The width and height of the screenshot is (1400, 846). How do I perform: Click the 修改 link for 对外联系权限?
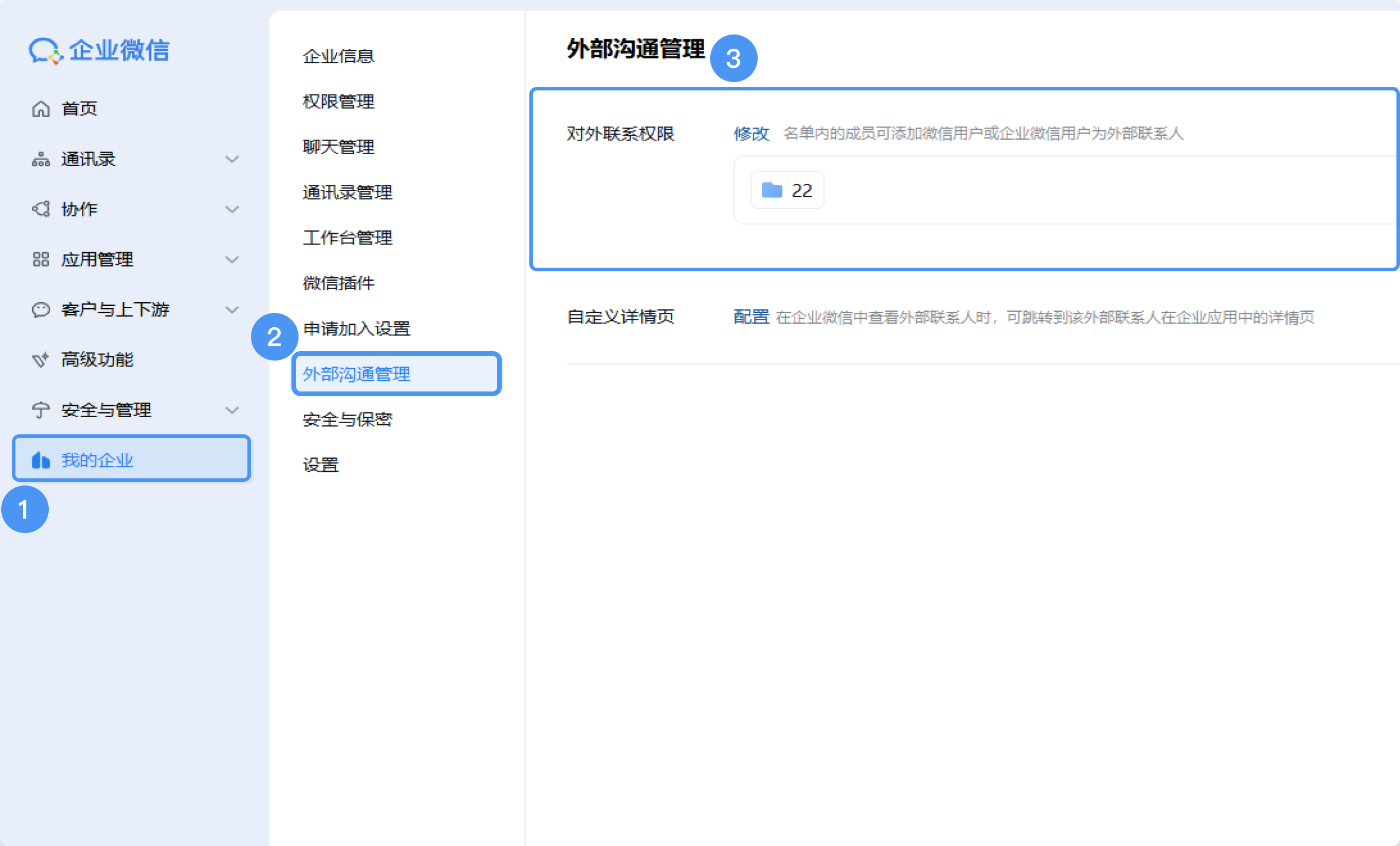click(751, 134)
